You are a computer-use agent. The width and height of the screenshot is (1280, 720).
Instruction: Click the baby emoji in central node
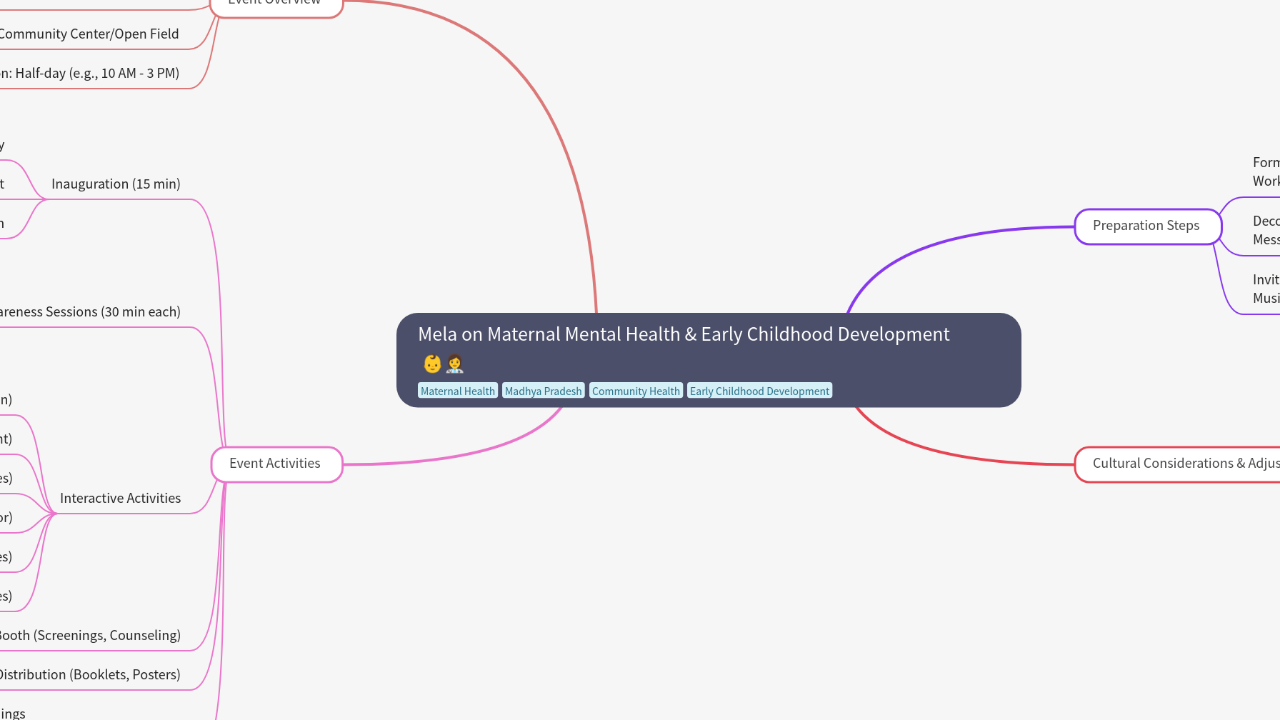pos(432,364)
